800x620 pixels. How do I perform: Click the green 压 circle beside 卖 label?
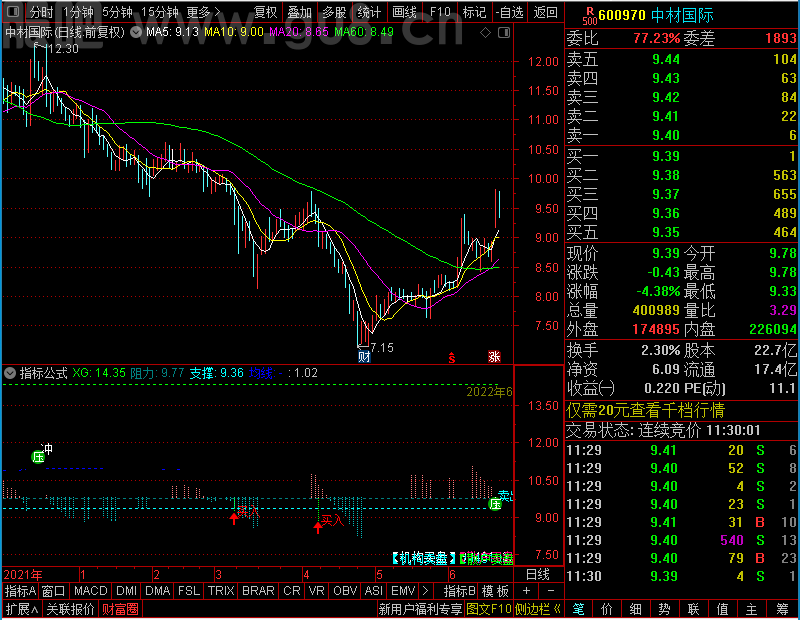coord(495,504)
